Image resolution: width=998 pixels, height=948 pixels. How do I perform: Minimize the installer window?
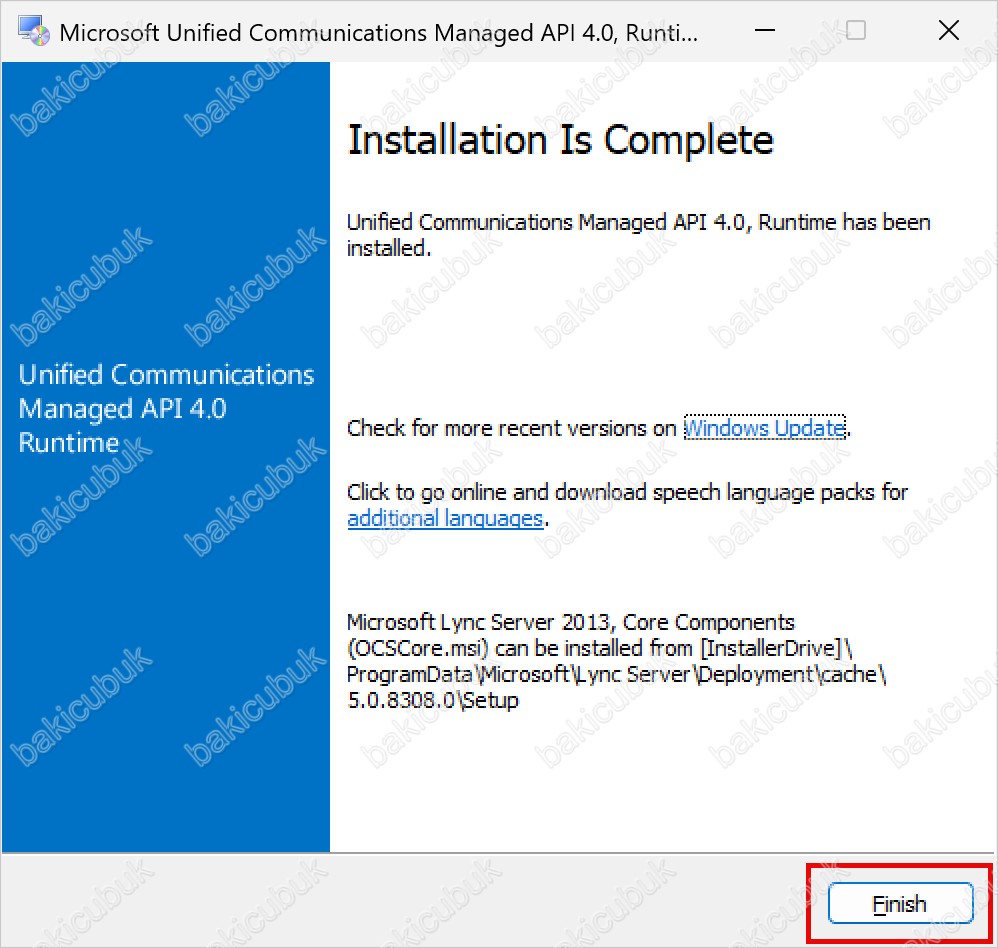pos(764,31)
